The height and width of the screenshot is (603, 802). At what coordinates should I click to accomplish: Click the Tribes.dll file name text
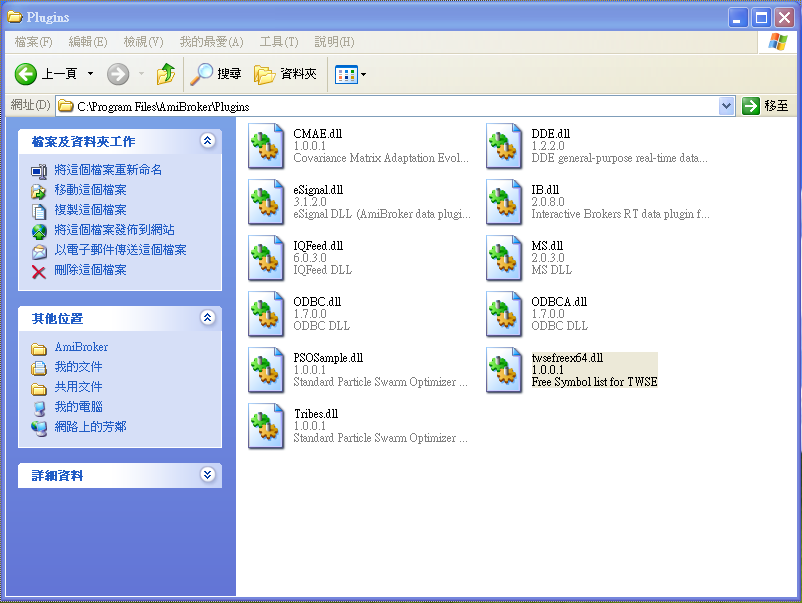point(316,413)
